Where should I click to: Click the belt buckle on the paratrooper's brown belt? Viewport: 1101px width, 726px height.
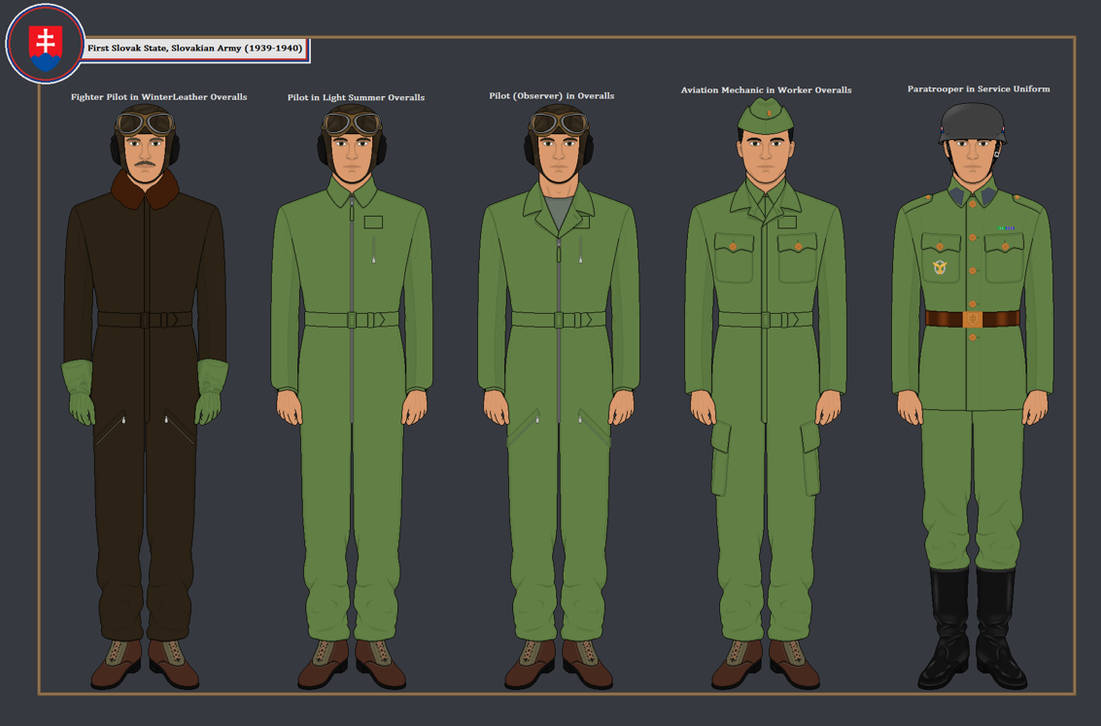pyautogui.click(x=973, y=319)
